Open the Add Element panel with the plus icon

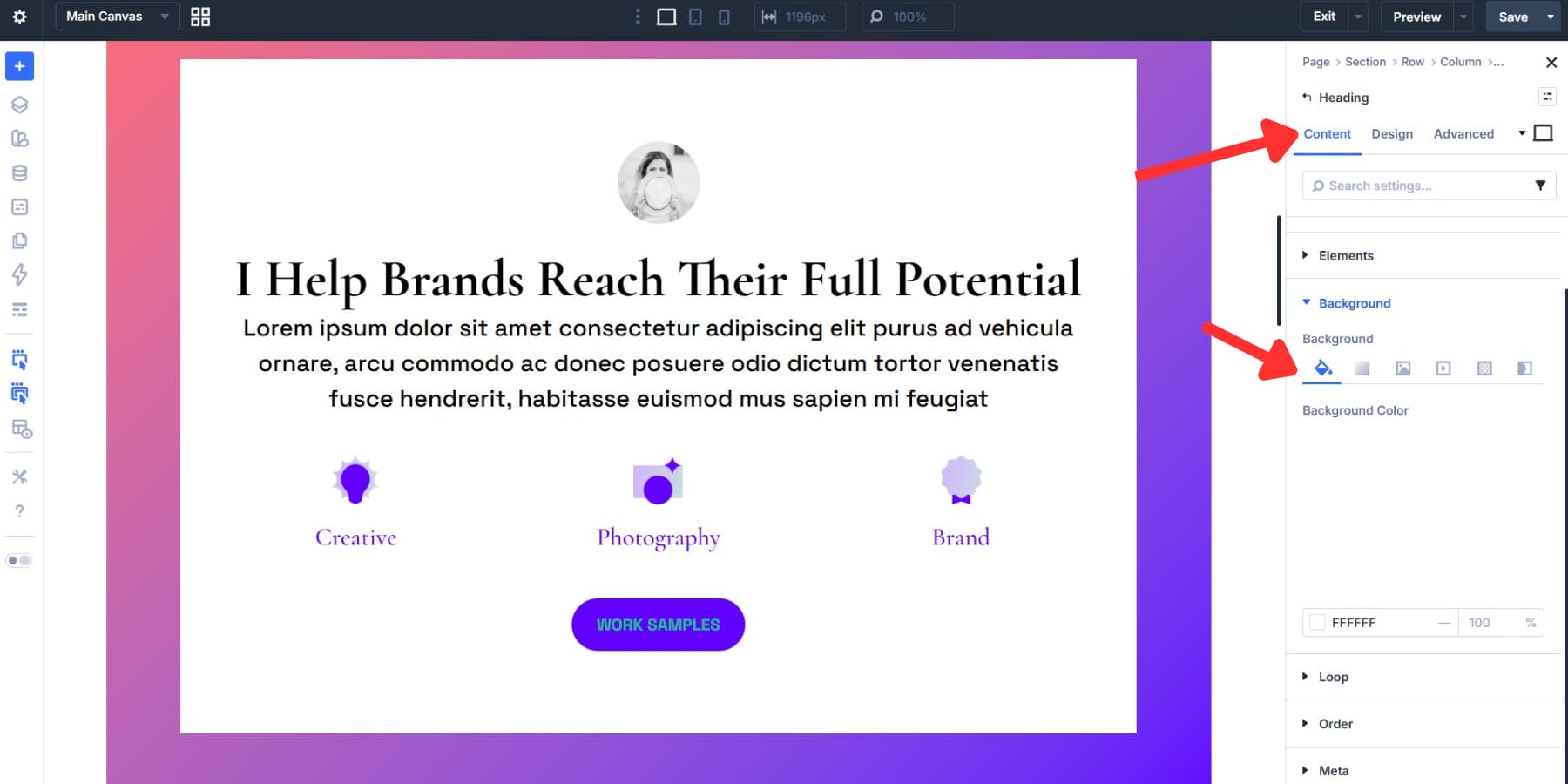point(19,66)
